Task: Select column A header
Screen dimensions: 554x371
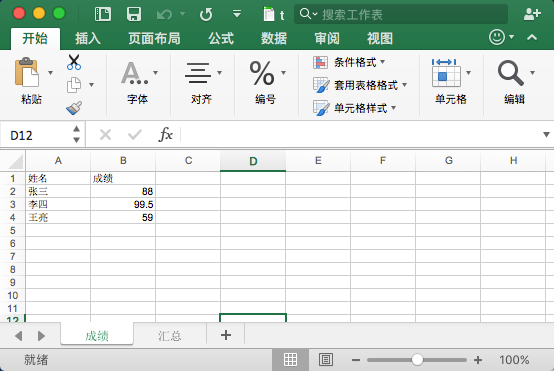Action: pyautogui.click(x=58, y=161)
